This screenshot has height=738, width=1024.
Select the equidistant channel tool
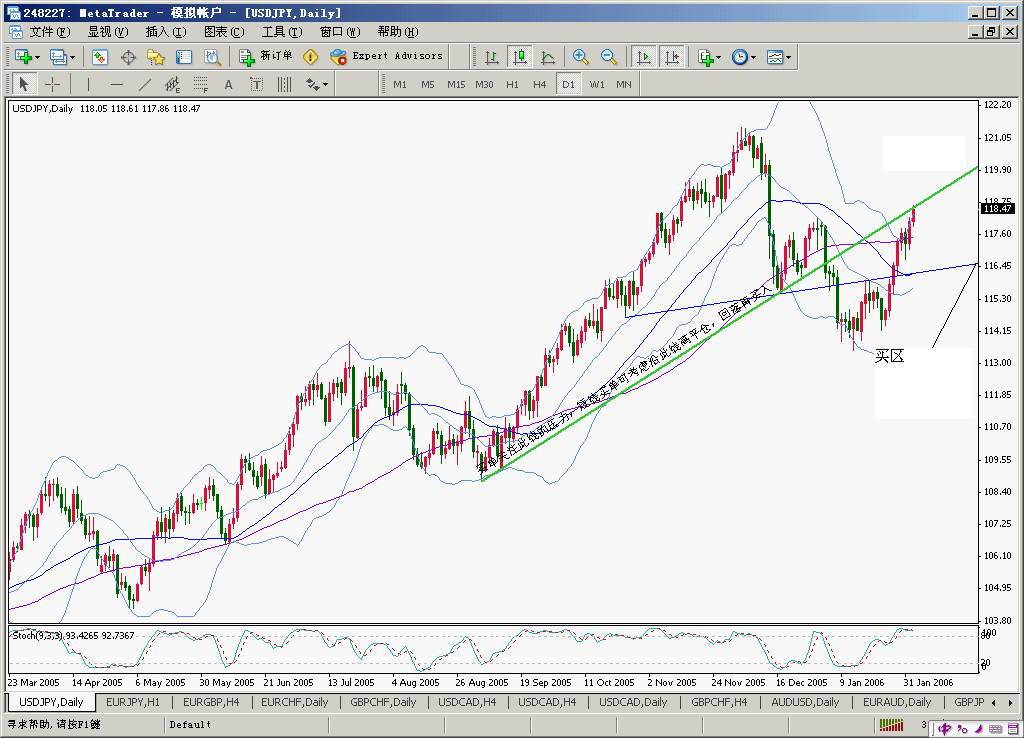coord(172,84)
